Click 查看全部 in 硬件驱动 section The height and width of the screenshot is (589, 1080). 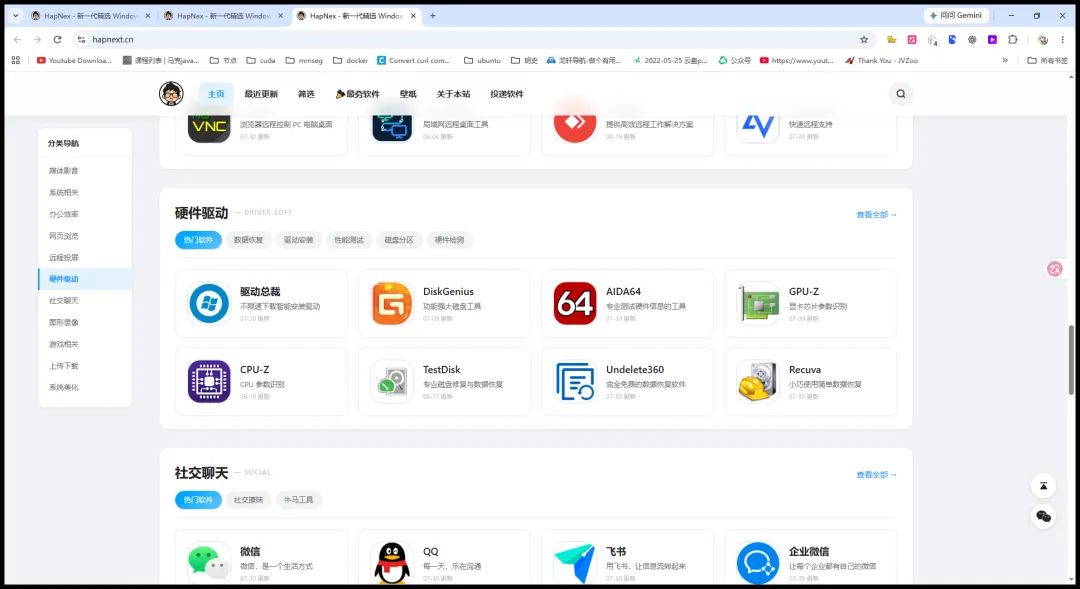click(876, 215)
